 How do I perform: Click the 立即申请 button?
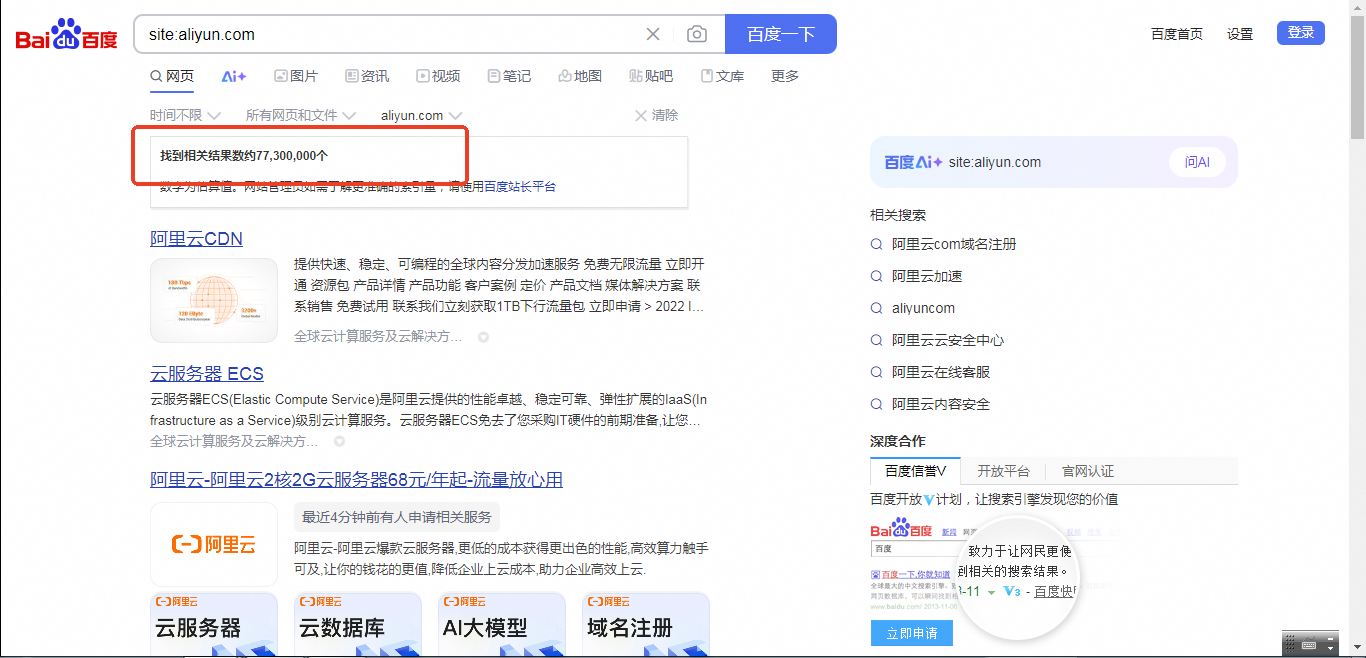pyautogui.click(x=912, y=633)
